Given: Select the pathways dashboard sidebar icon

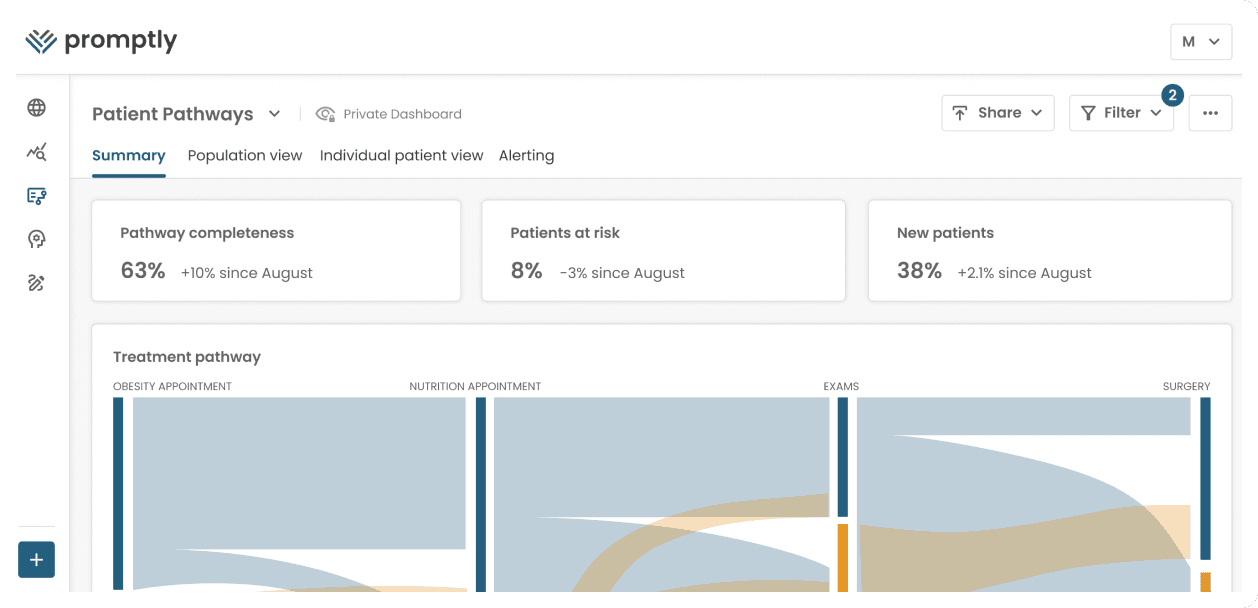Looking at the screenshot, I should (x=37, y=196).
